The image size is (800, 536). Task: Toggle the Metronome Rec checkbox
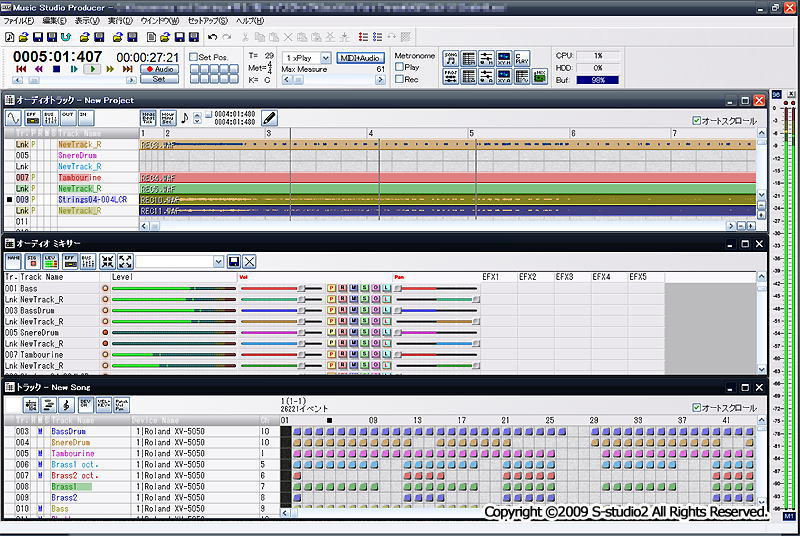click(400, 79)
